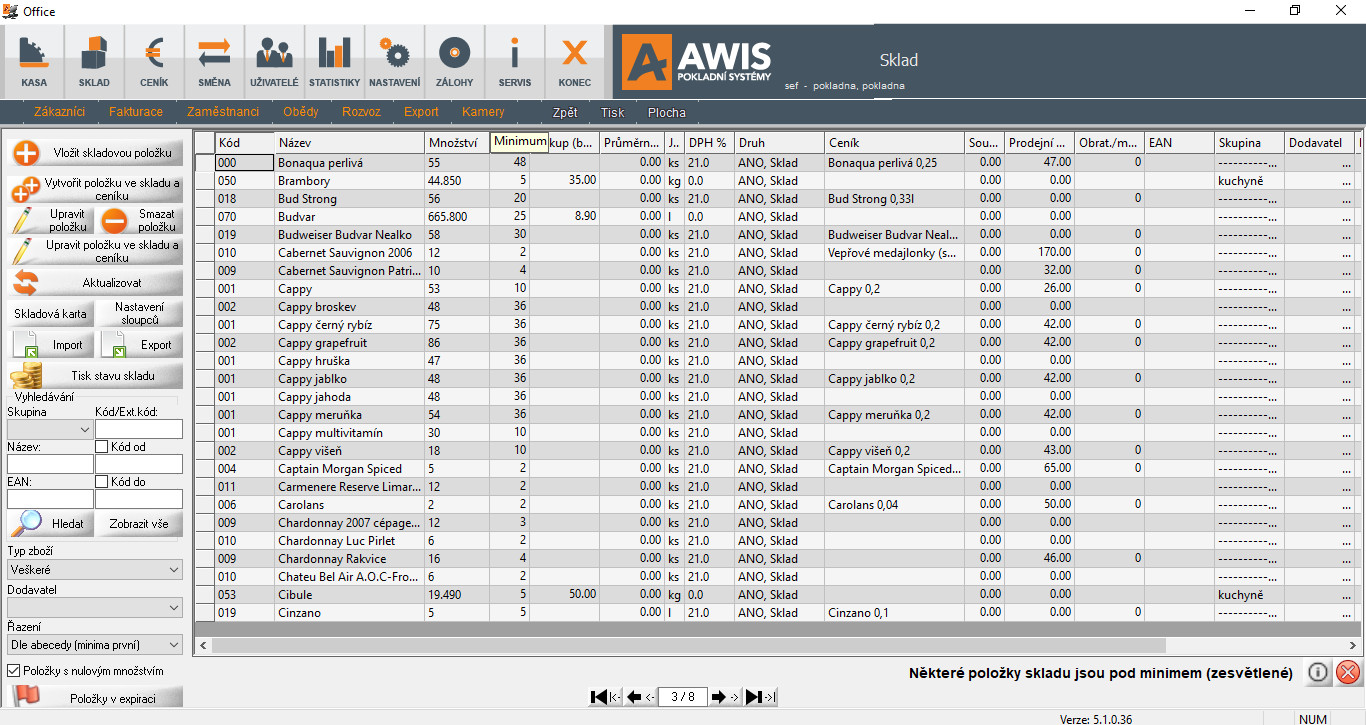1366x725 pixels.
Task: Open the Fakturace menu
Action: tap(136, 112)
